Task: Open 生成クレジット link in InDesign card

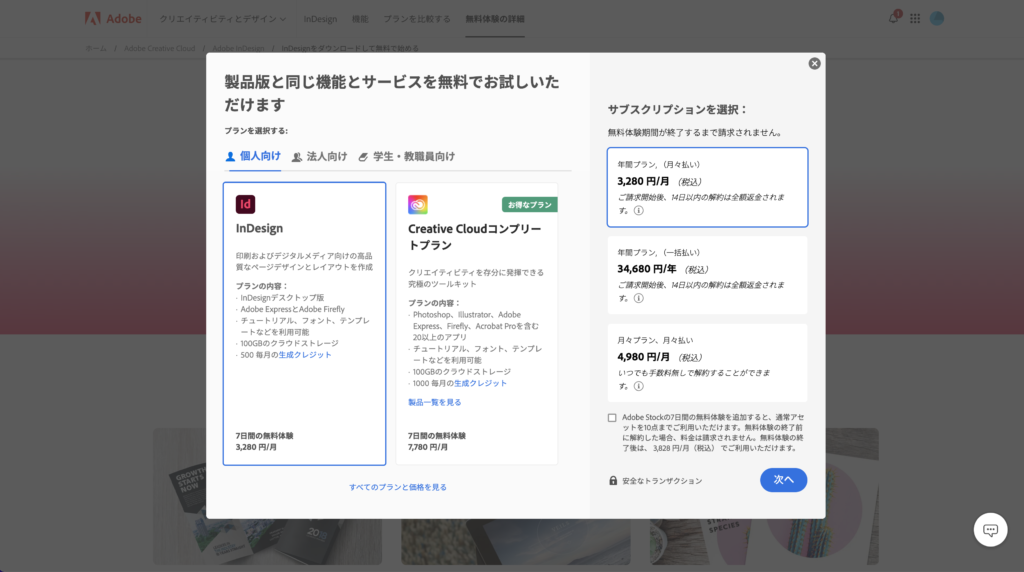Action: pyautogui.click(x=305, y=355)
